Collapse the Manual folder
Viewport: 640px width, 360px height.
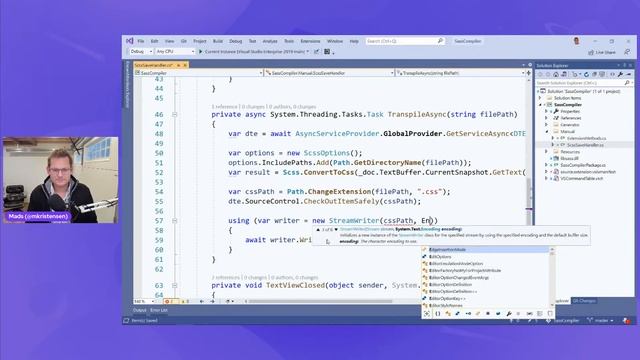(x=547, y=131)
